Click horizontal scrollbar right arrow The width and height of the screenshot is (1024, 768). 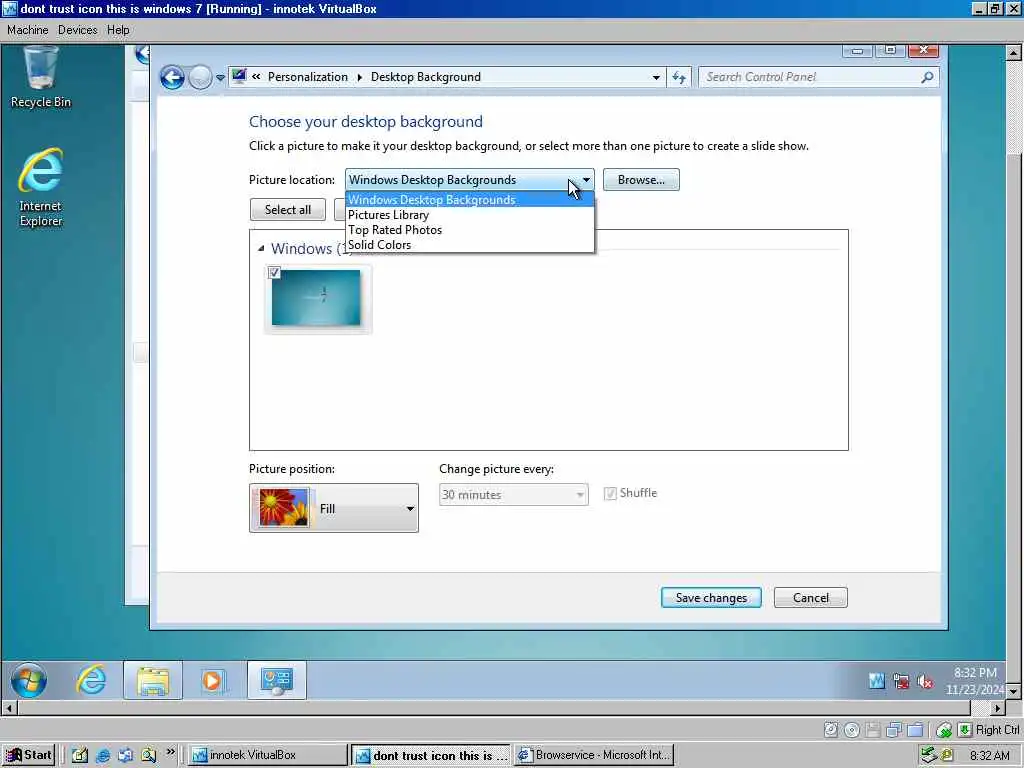pos(997,708)
